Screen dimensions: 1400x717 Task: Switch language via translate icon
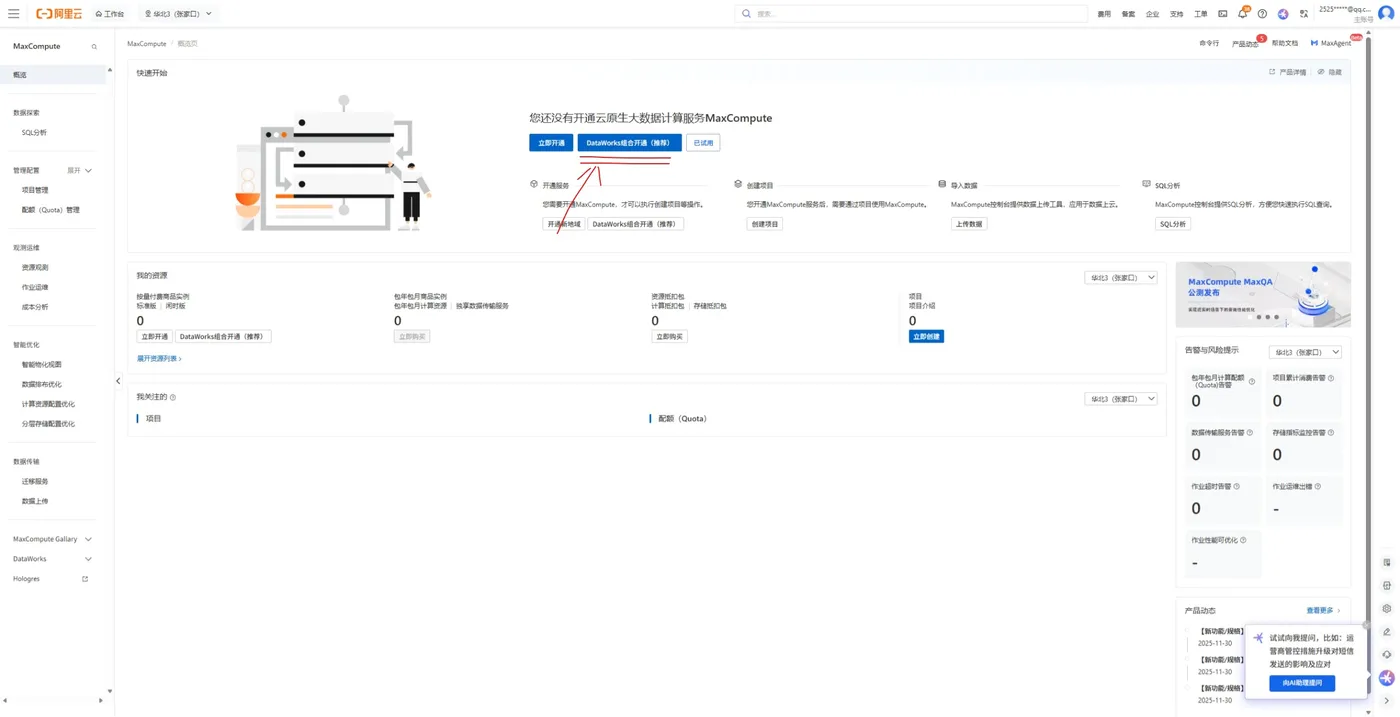pos(1304,14)
